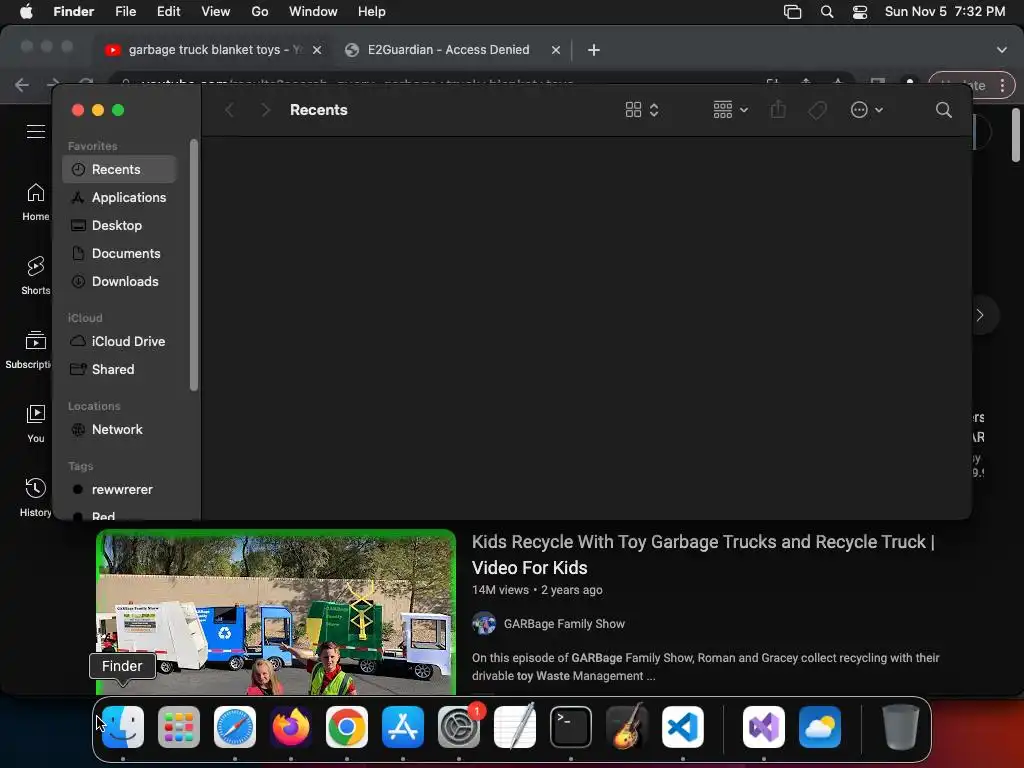
Task: Open Finder from the Dock
Action: [123, 727]
